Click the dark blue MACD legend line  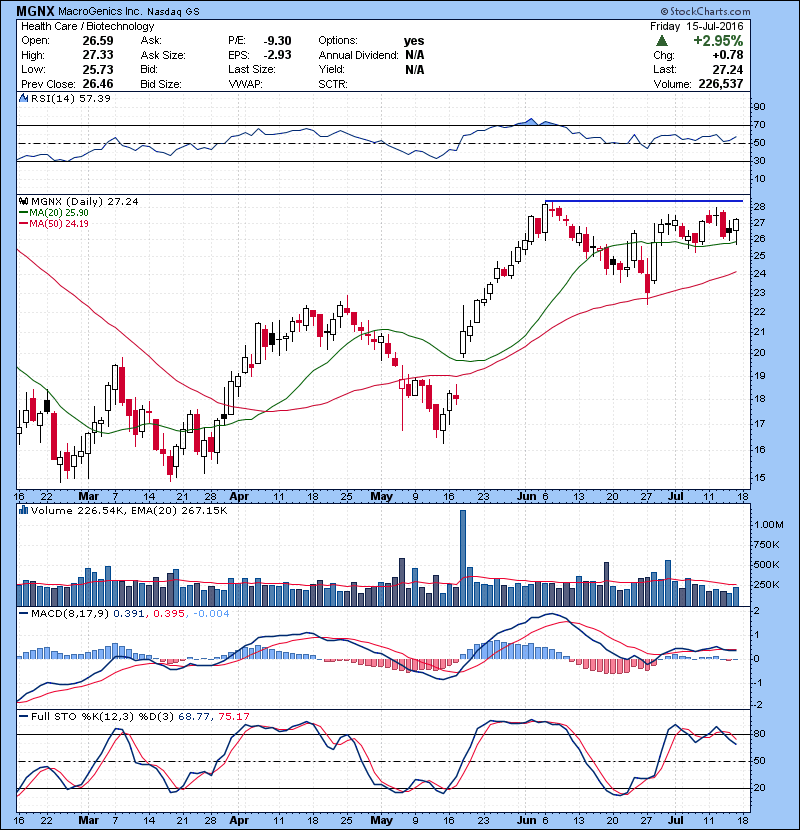pyautogui.click(x=24, y=614)
